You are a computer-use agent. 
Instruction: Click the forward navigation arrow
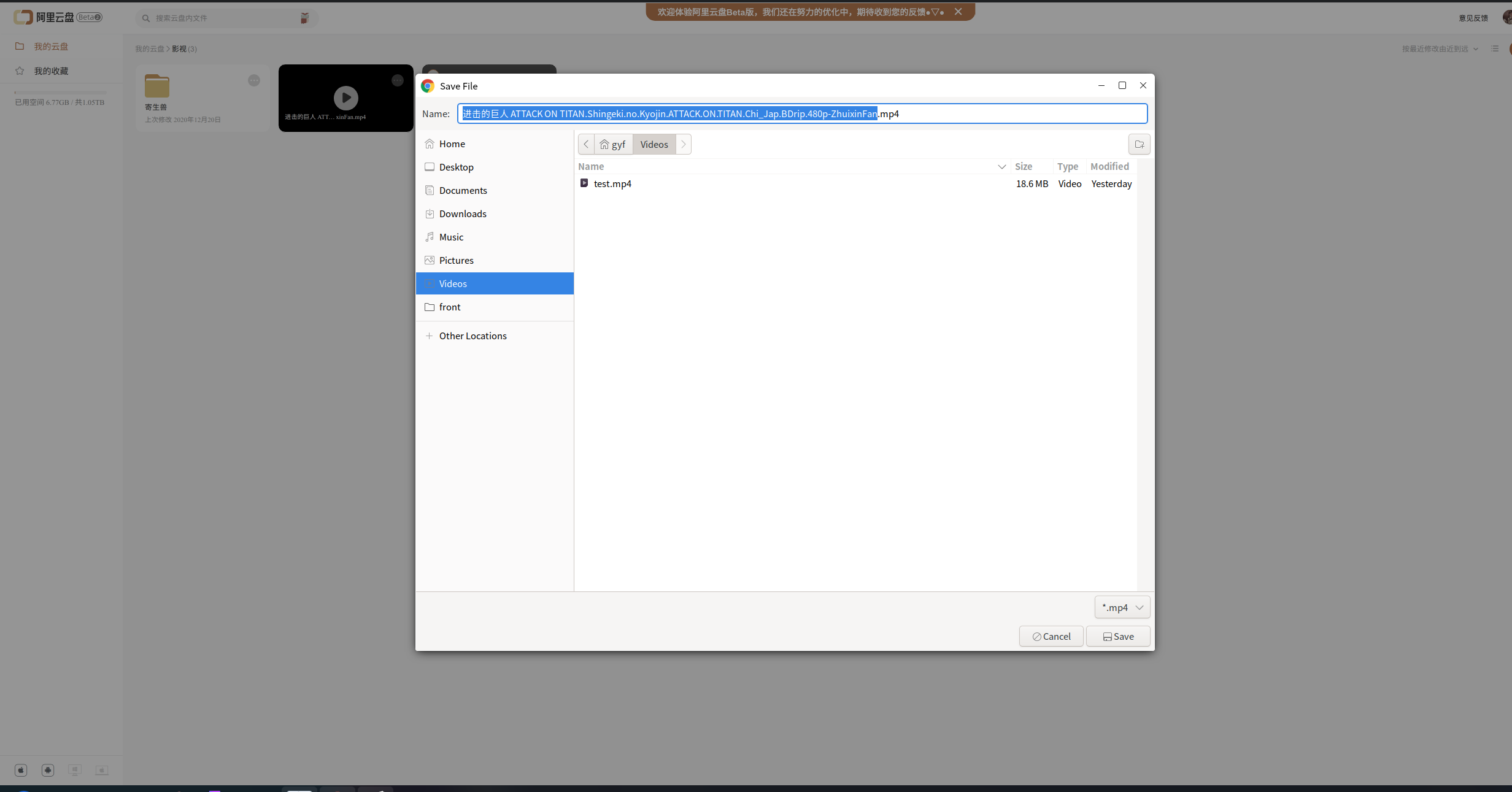coord(683,144)
